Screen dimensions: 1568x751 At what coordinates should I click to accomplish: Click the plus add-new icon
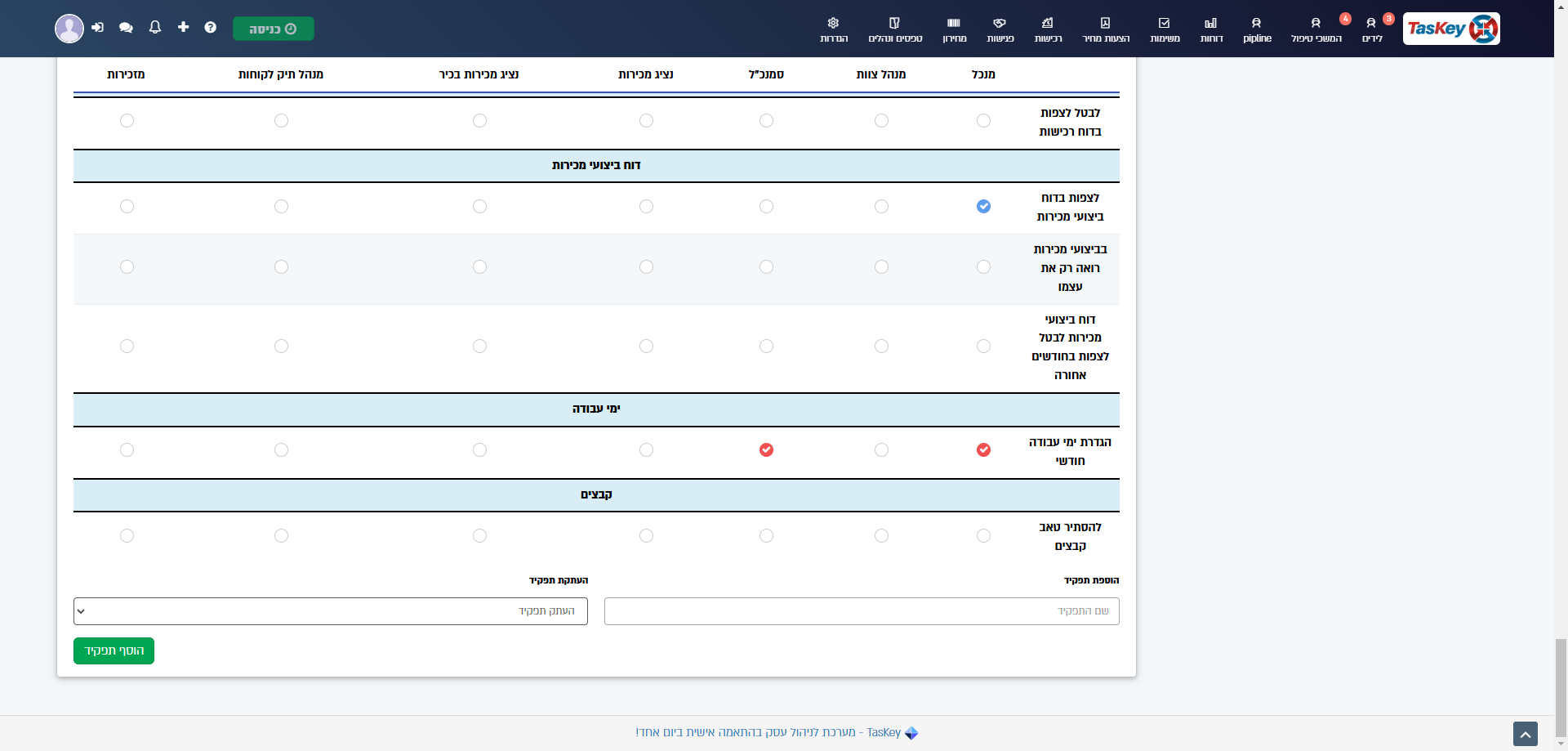183,27
